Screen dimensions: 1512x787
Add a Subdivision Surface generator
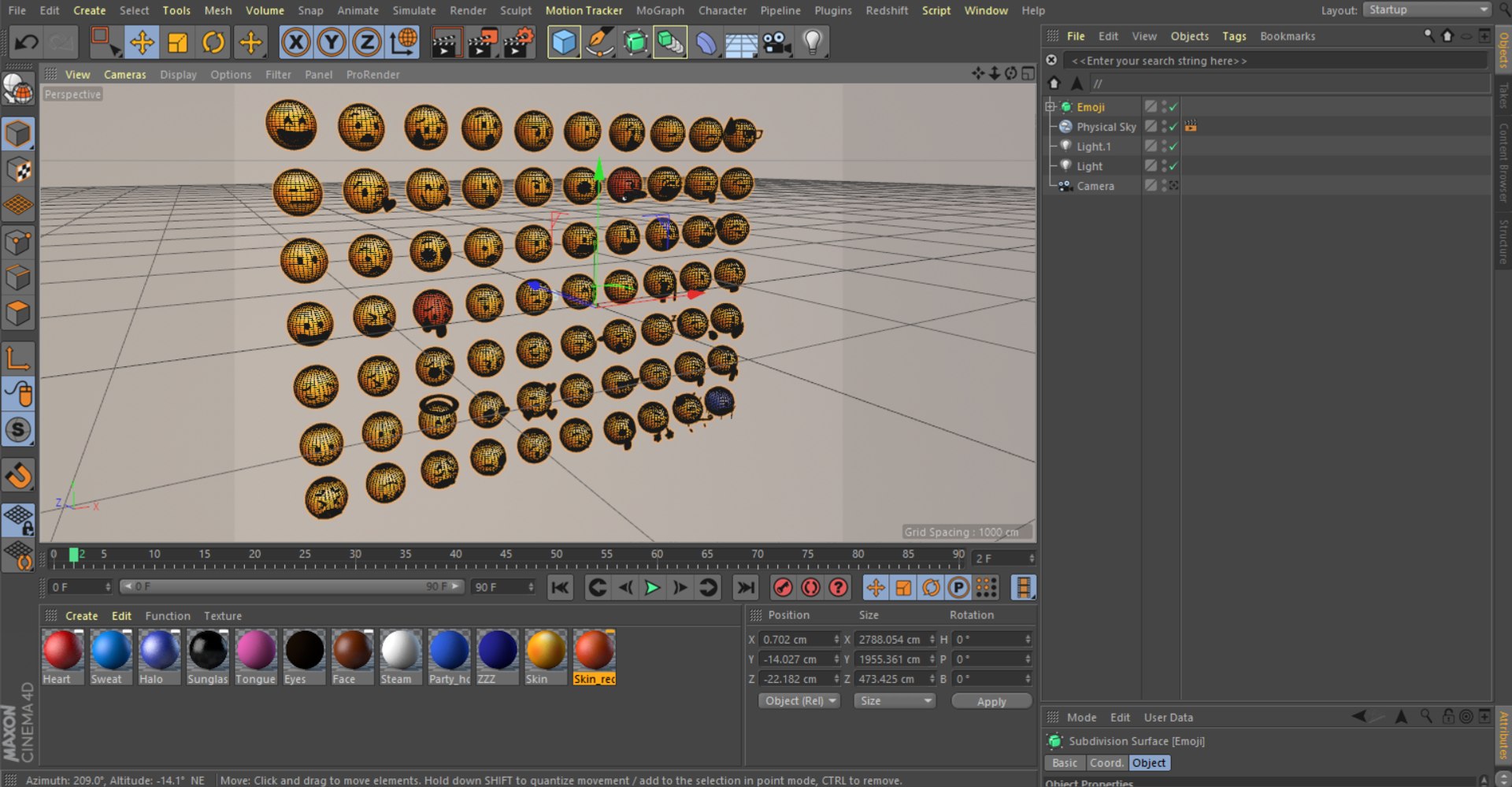(x=636, y=43)
